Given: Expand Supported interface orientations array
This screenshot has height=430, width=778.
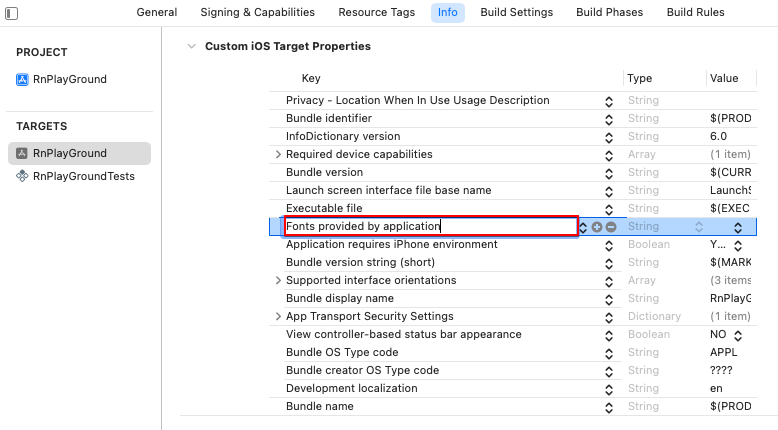Looking at the screenshot, I should 278,280.
